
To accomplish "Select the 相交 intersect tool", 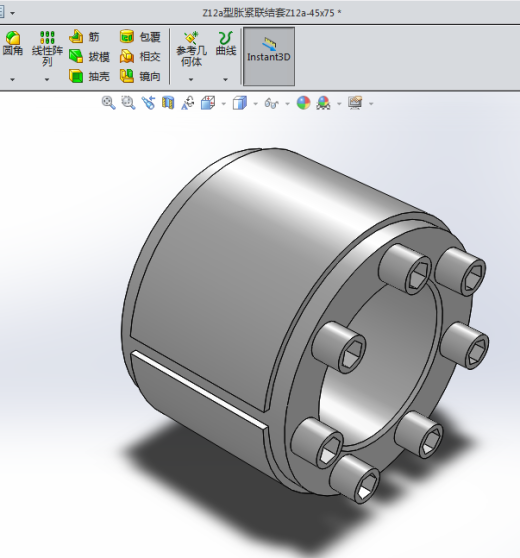I will [x=140, y=56].
